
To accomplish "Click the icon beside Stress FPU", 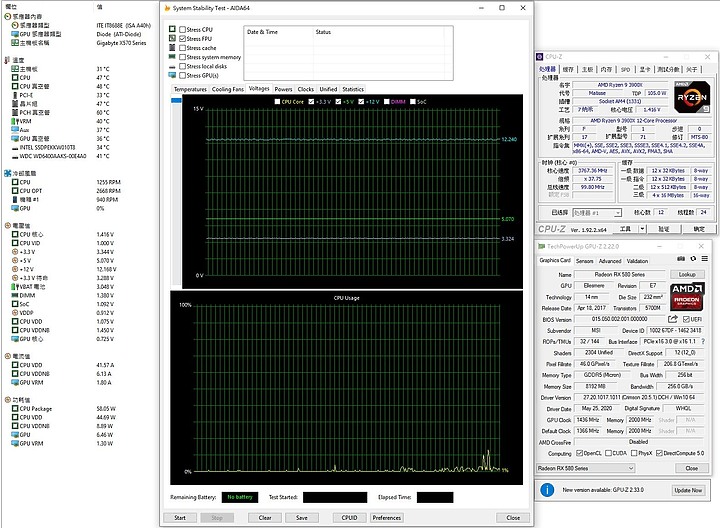I will [172, 38].
